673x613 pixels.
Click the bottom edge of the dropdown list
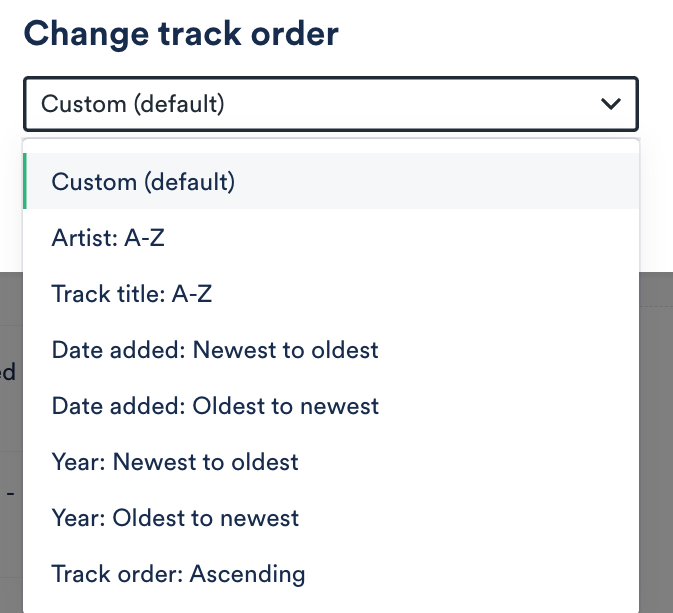(330, 609)
